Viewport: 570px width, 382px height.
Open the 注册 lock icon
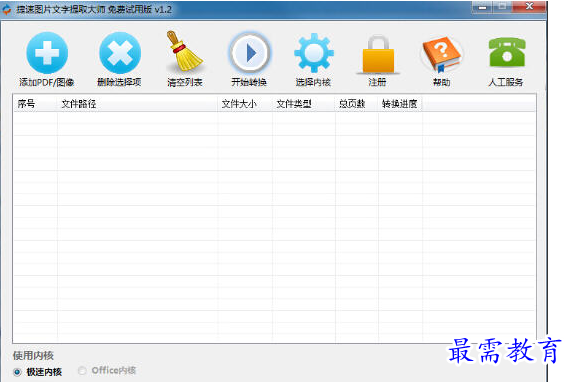coord(378,55)
